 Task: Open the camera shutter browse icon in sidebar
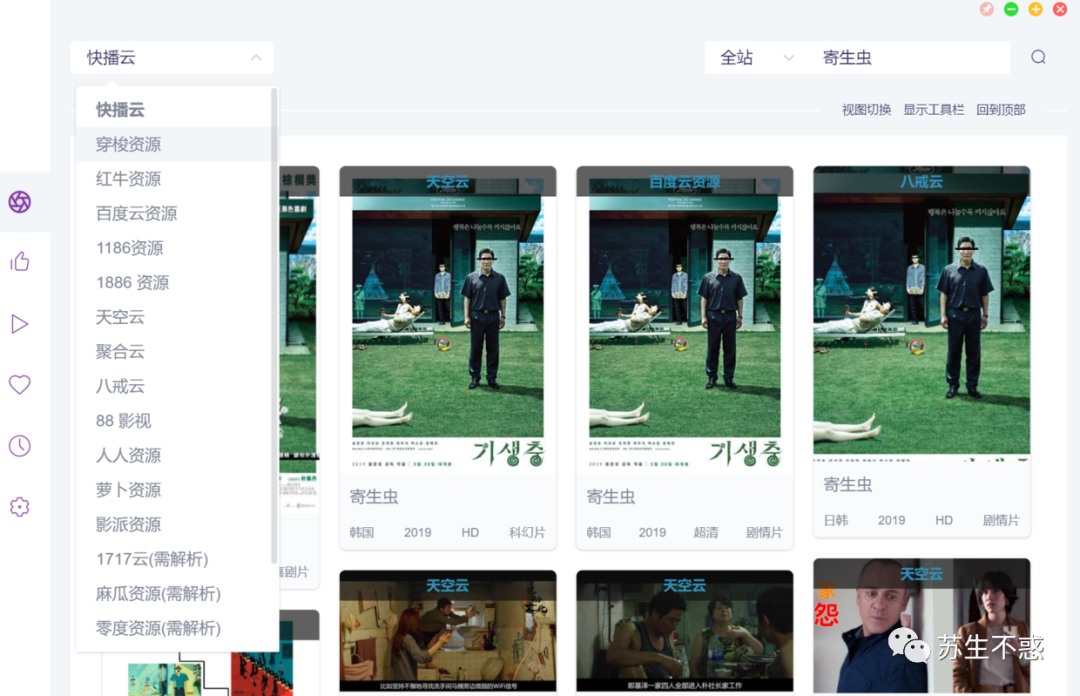point(19,202)
